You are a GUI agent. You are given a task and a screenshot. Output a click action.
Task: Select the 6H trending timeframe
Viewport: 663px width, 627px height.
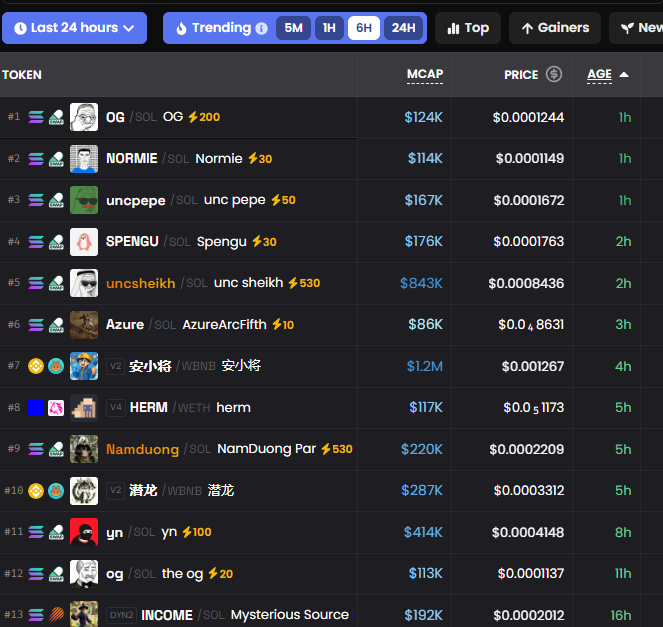click(x=364, y=28)
